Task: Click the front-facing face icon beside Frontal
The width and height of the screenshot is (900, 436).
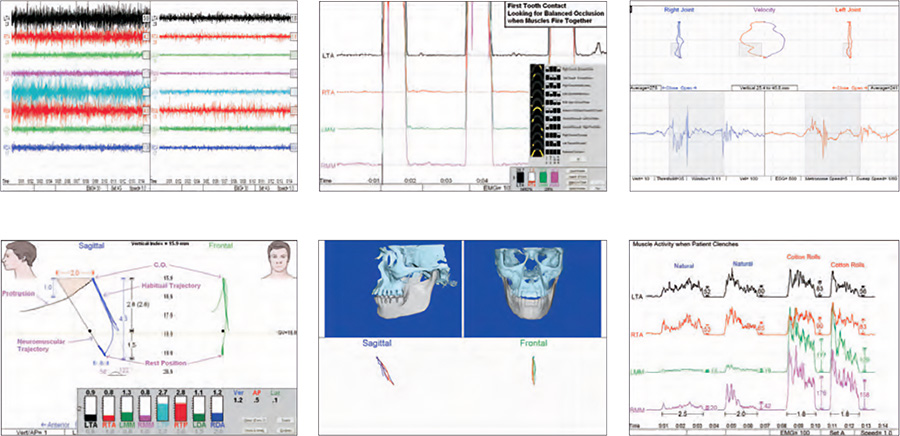Action: (280, 260)
